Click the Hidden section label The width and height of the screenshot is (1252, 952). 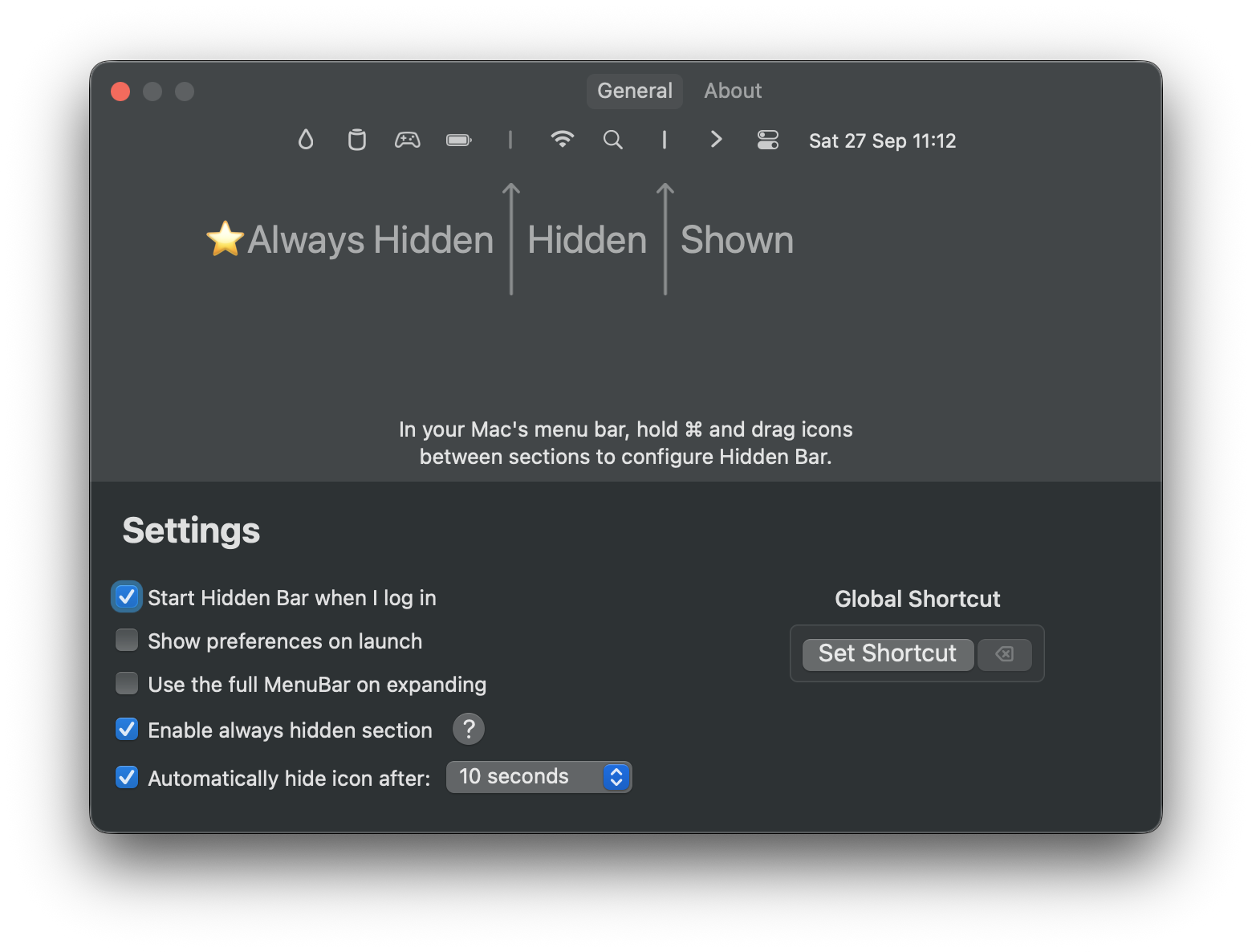point(587,240)
